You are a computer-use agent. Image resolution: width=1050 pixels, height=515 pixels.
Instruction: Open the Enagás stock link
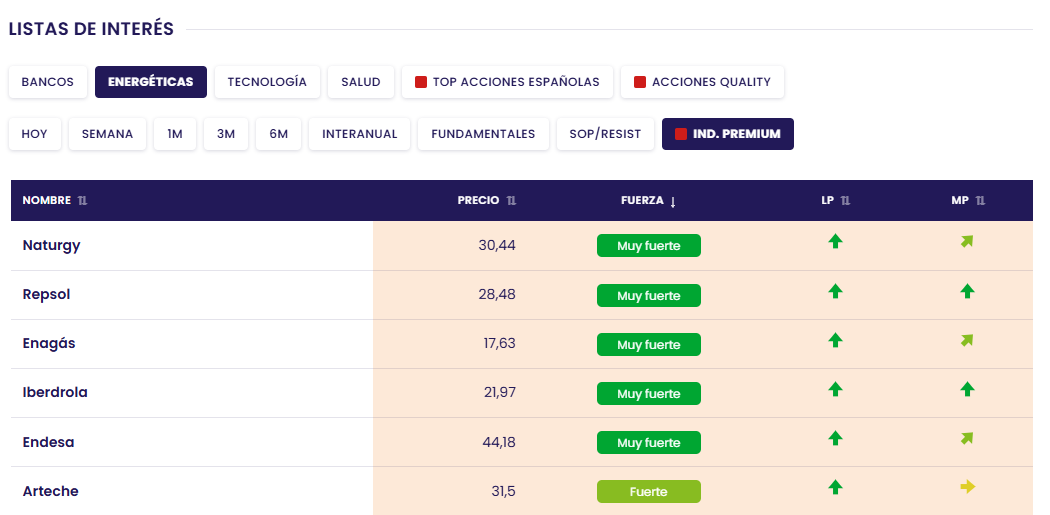coord(49,343)
